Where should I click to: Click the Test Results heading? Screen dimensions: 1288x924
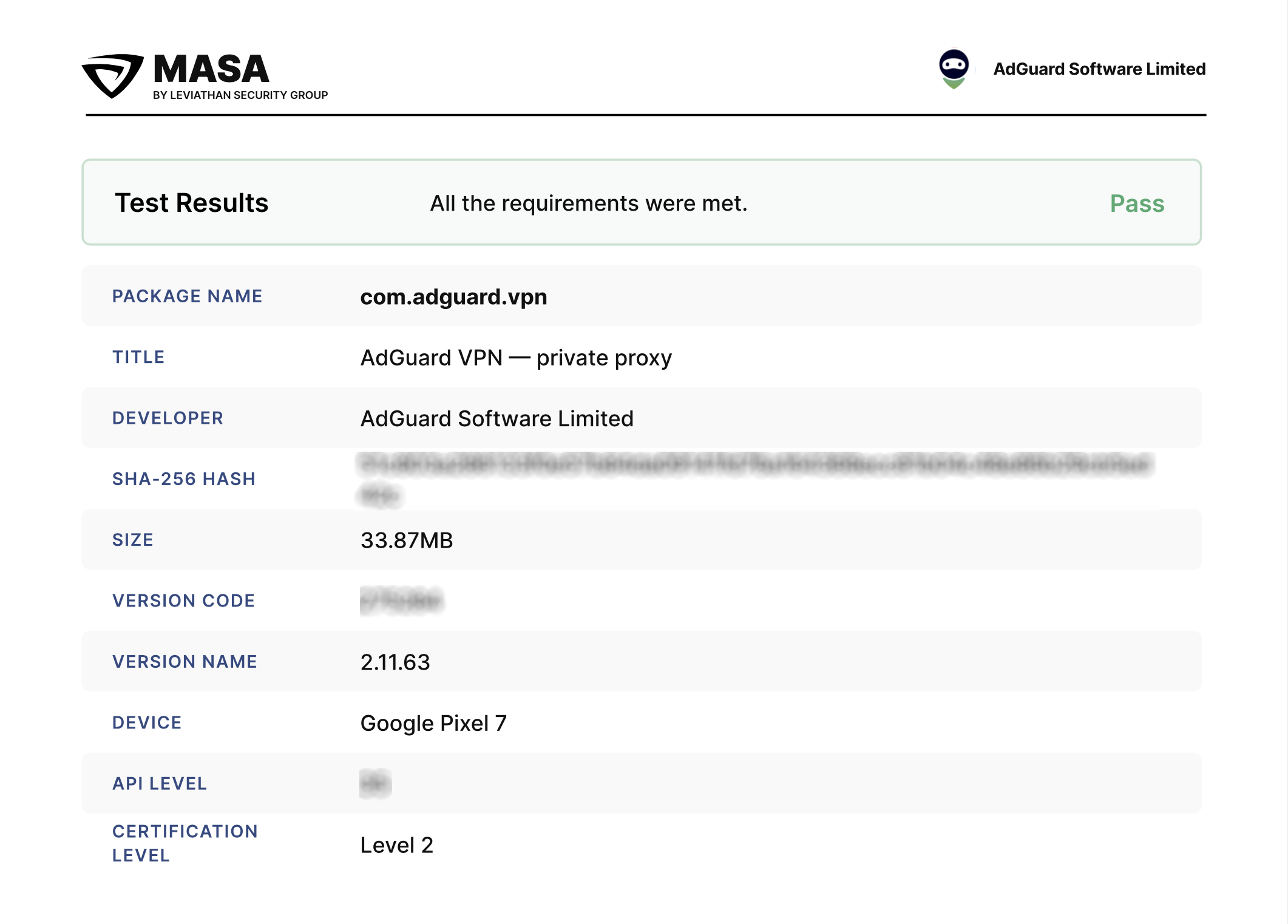[191, 203]
